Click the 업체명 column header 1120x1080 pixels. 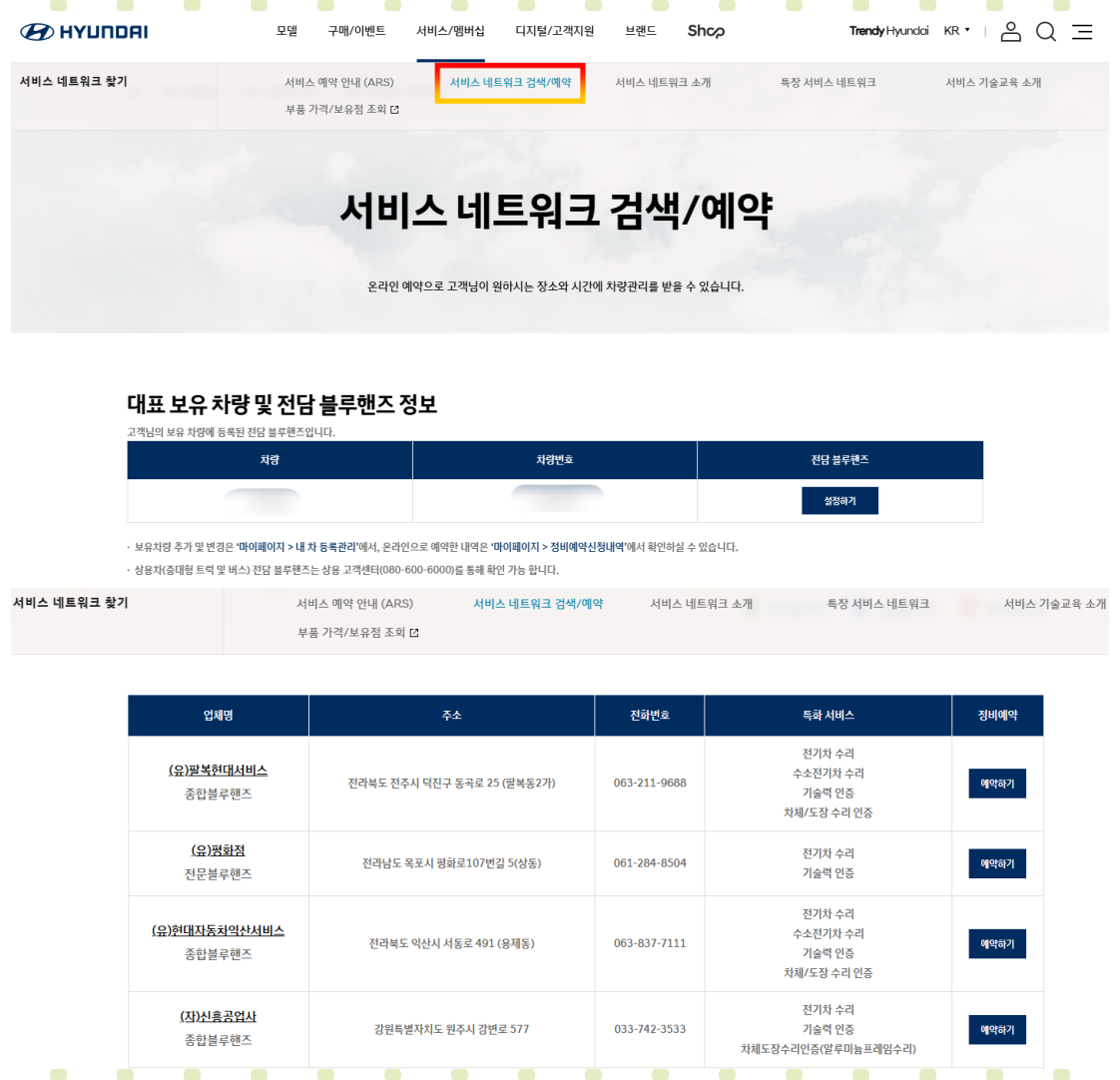click(x=218, y=715)
